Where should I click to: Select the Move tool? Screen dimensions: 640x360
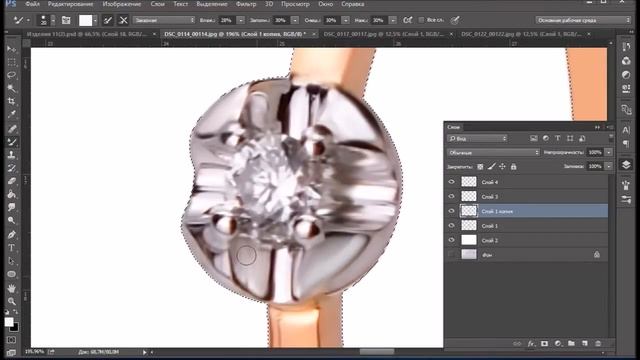point(11,49)
